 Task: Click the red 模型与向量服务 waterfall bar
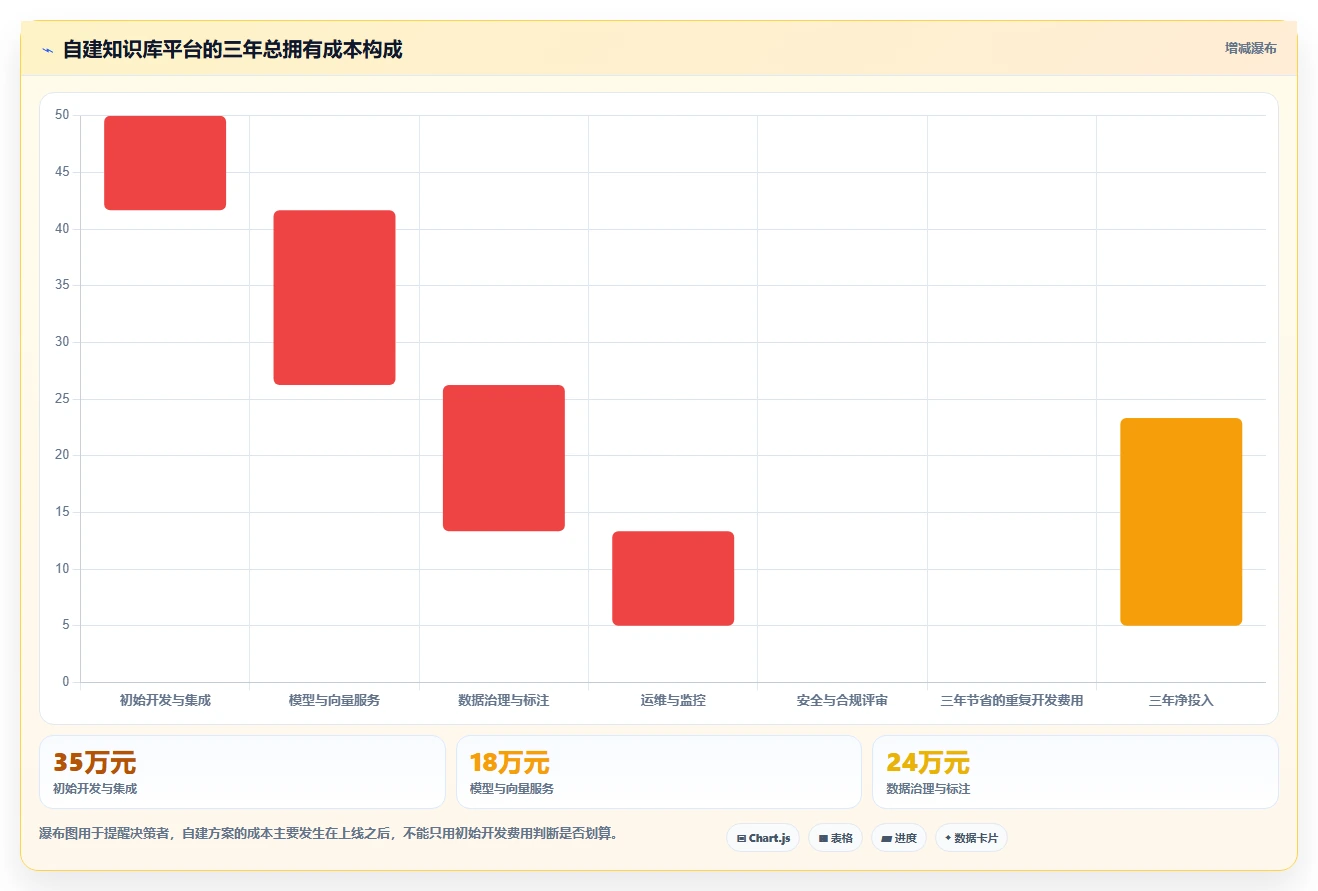[x=334, y=297]
